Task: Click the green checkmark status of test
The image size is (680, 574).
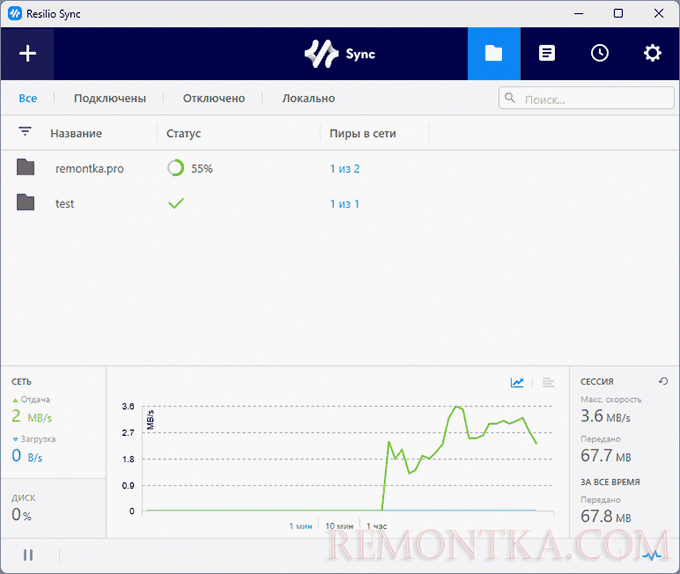Action: click(x=176, y=203)
